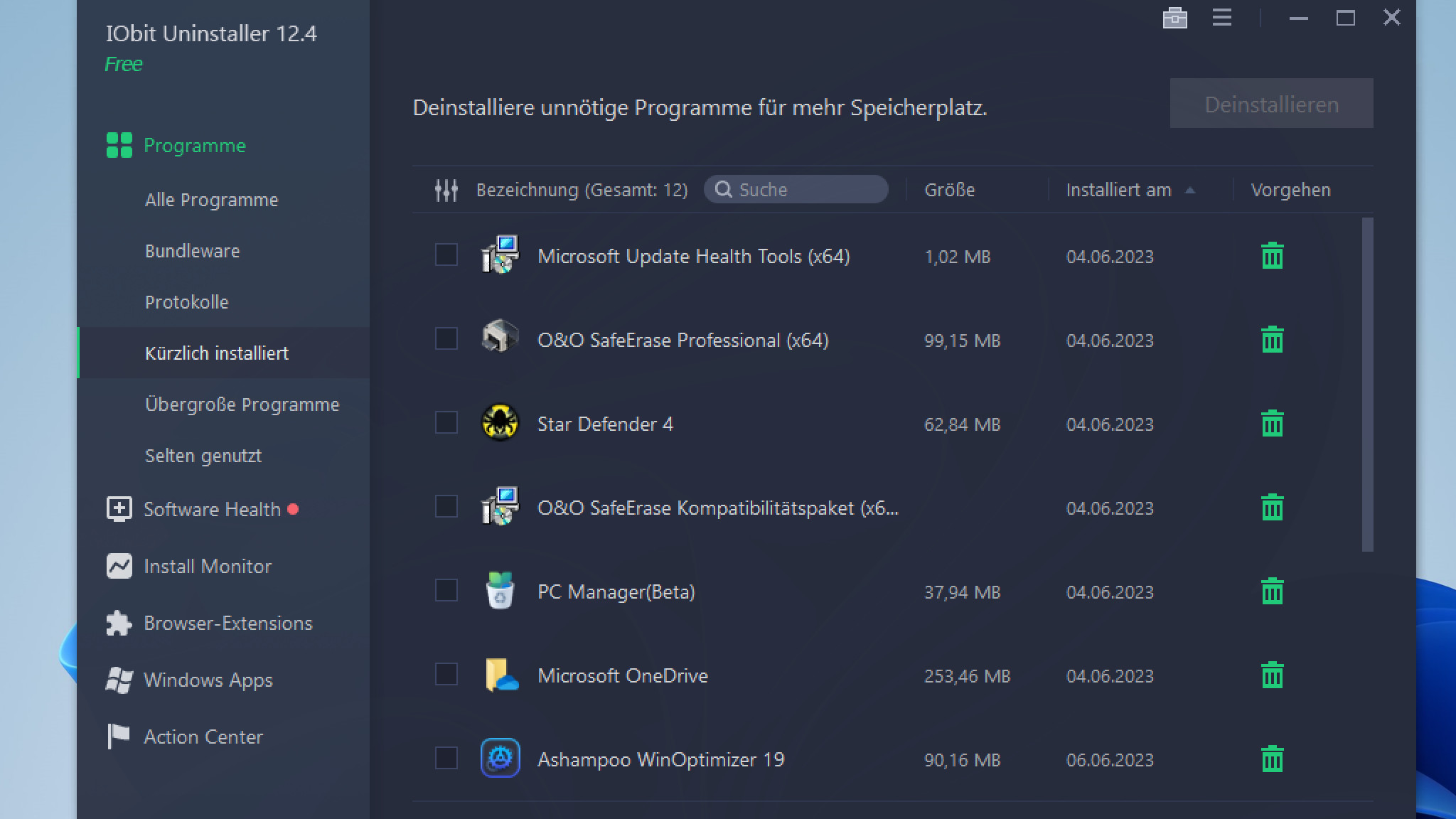Collapse the Programme section in the sidebar
This screenshot has width=1456, height=819.
click(x=194, y=145)
